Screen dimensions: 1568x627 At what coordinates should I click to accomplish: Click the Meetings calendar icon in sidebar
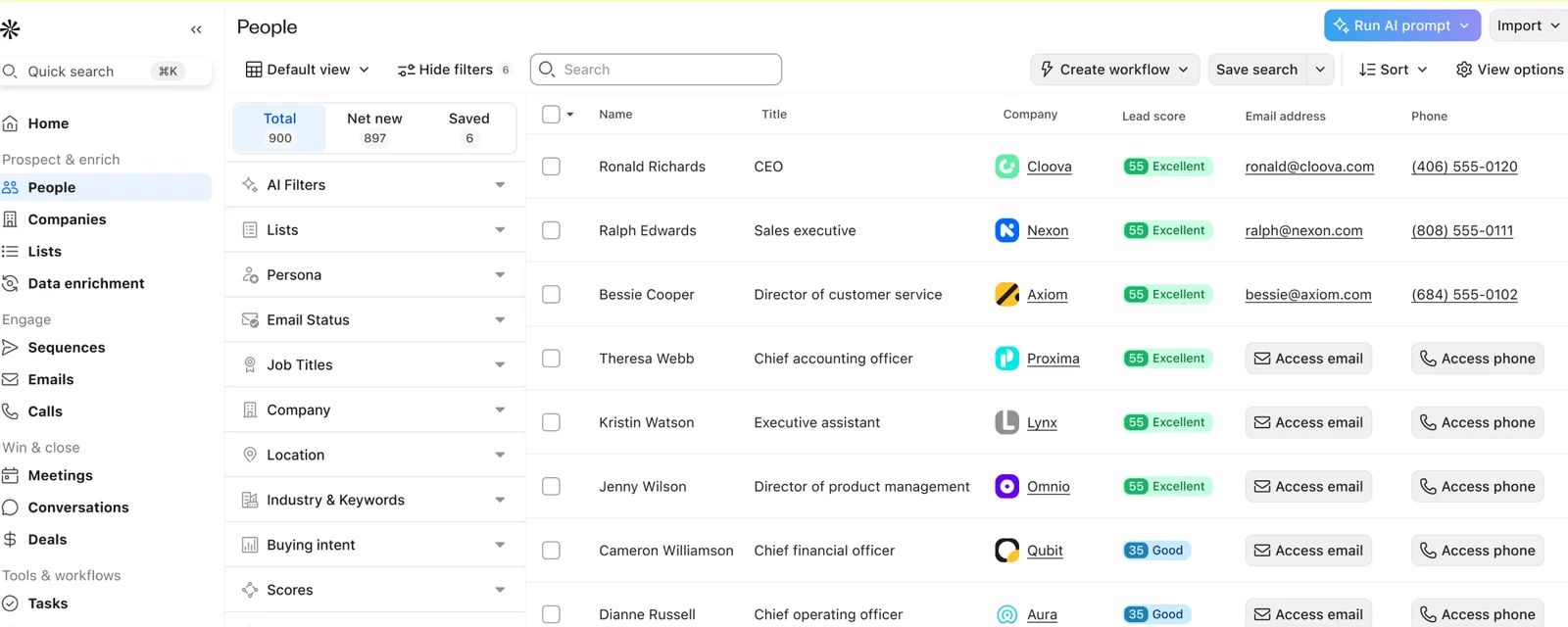(10, 475)
